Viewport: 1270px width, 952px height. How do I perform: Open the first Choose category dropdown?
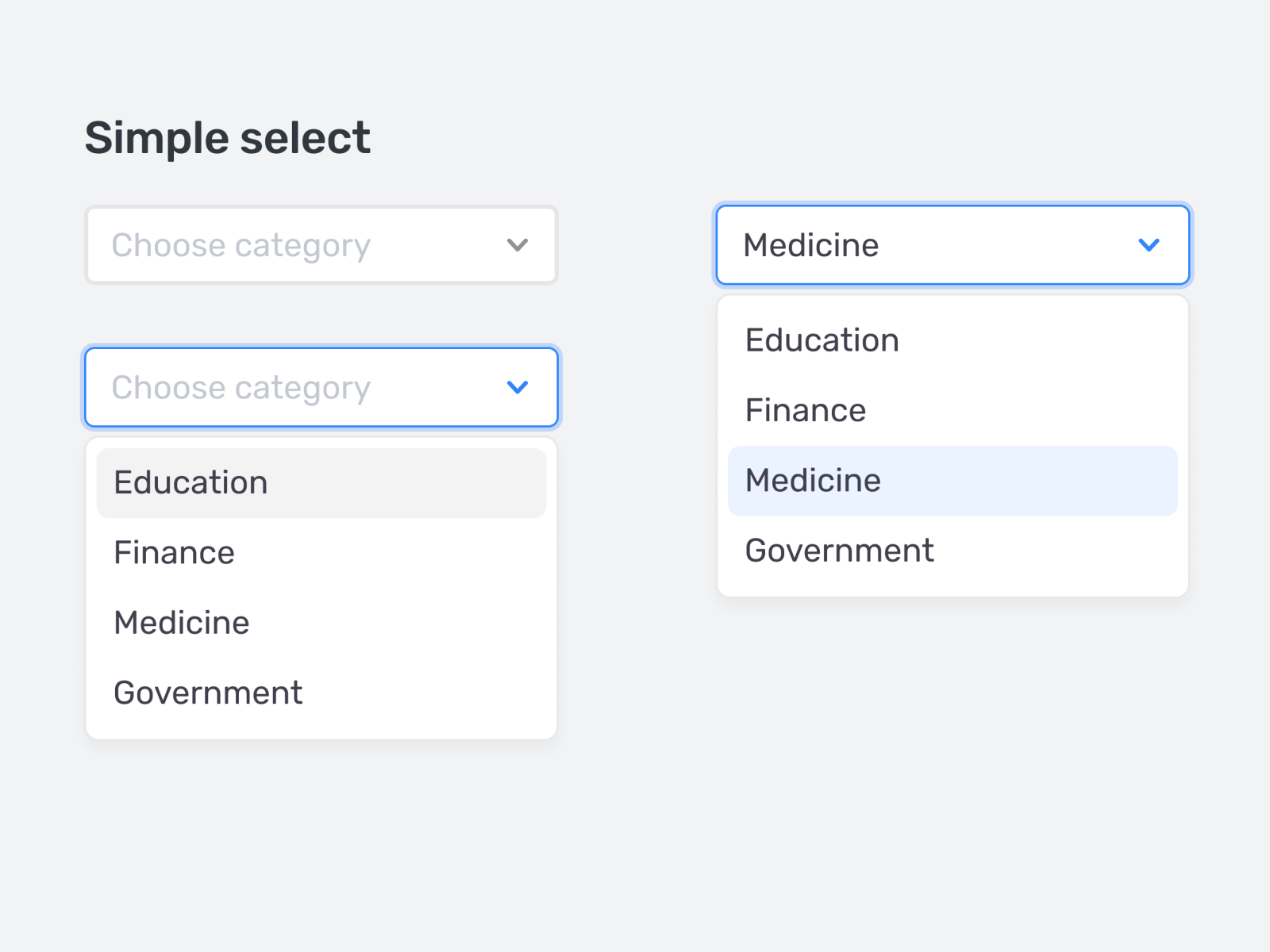click(320, 245)
